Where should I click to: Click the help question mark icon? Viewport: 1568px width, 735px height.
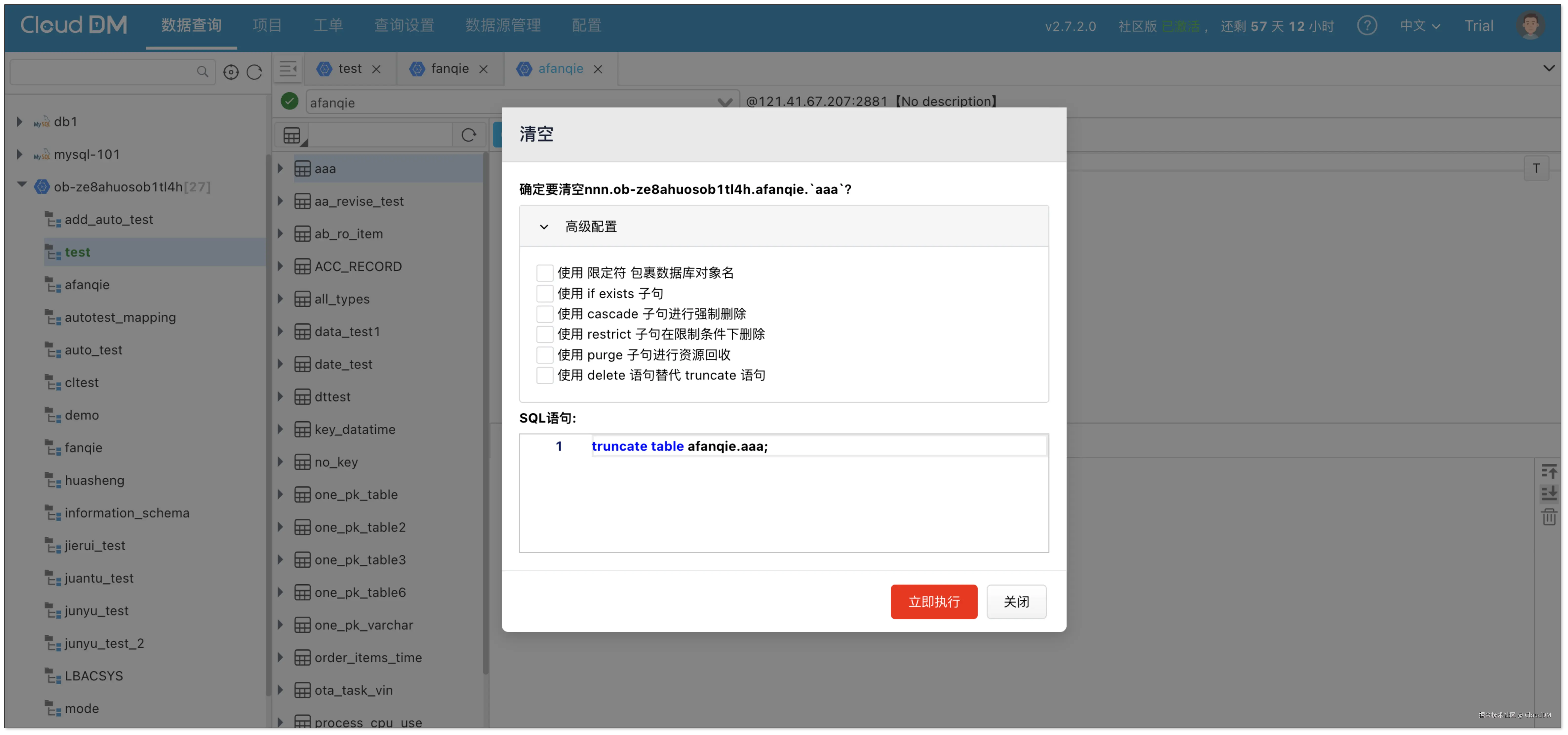[x=1367, y=26]
